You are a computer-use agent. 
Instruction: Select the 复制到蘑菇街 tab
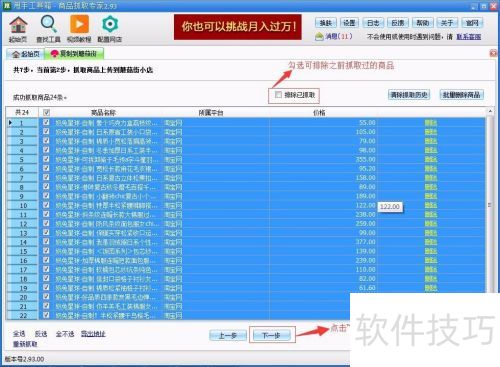pos(74,53)
